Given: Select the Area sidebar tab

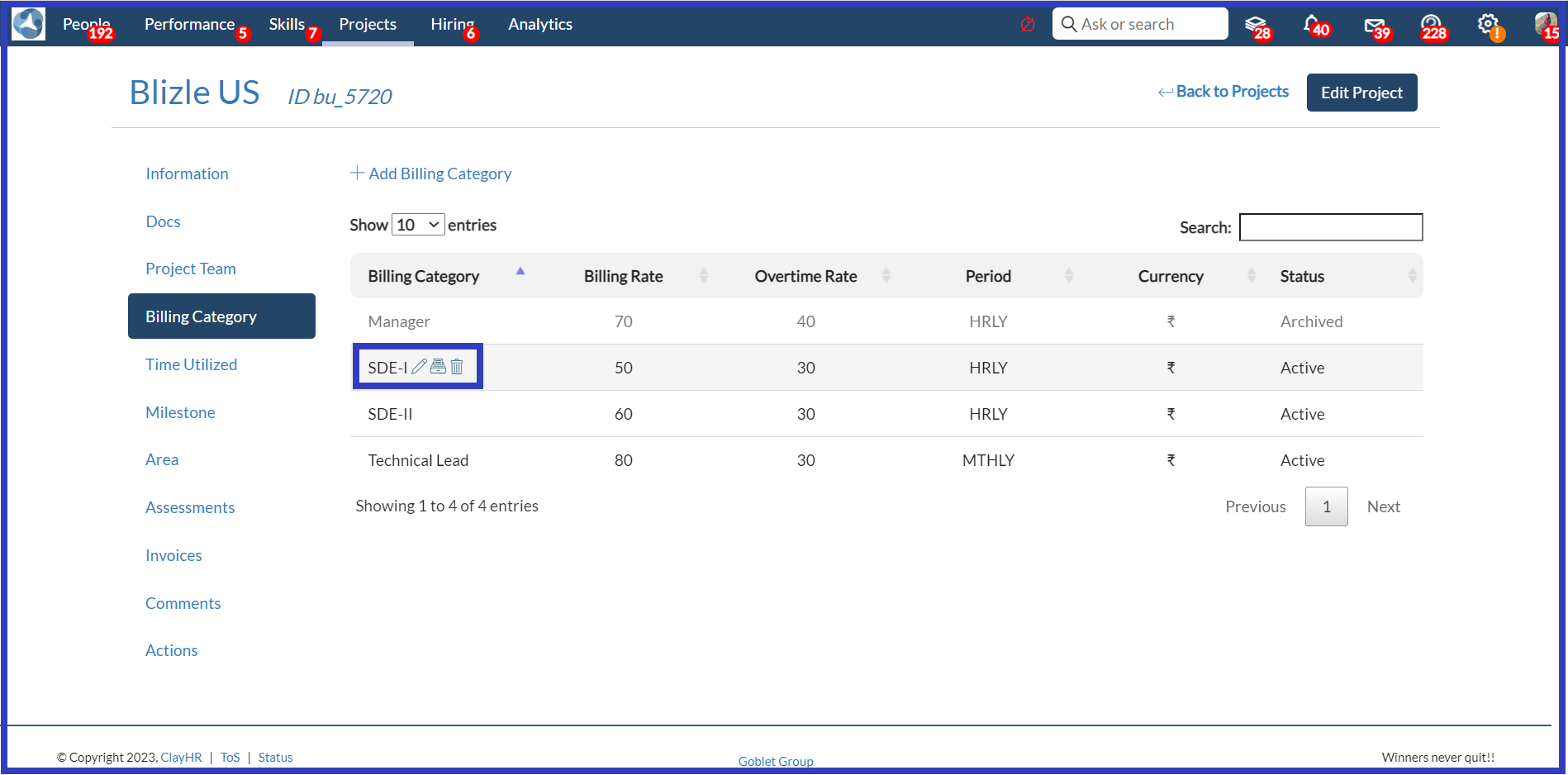Looking at the screenshot, I should (162, 459).
